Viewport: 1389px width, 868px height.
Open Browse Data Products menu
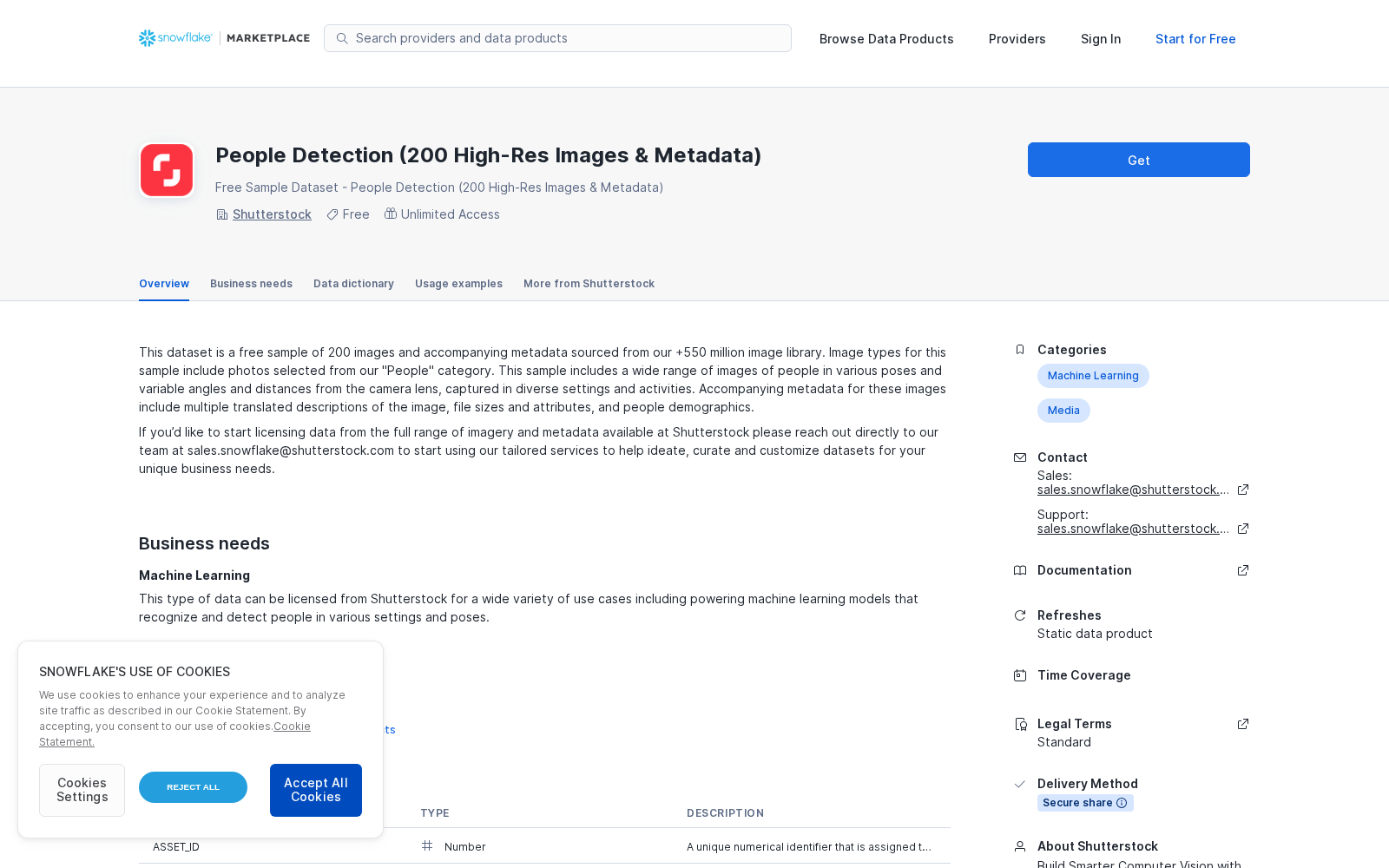[x=886, y=39]
